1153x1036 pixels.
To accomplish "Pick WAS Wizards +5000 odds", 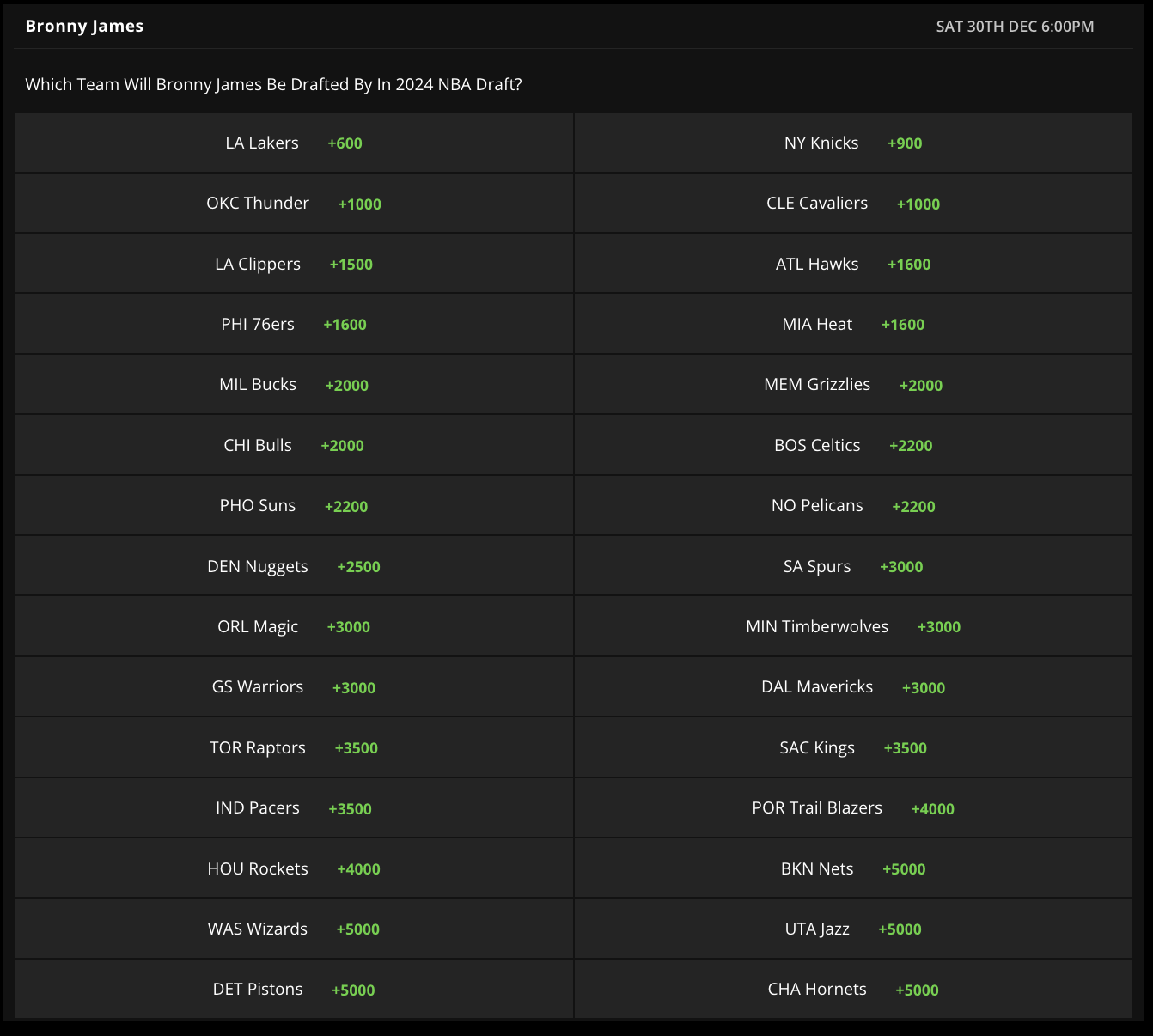I will (x=294, y=929).
